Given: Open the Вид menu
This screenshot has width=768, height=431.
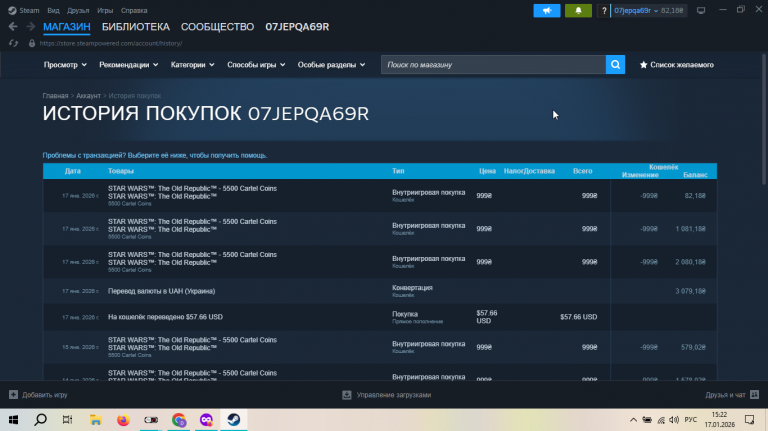Looking at the screenshot, I should click(53, 10).
